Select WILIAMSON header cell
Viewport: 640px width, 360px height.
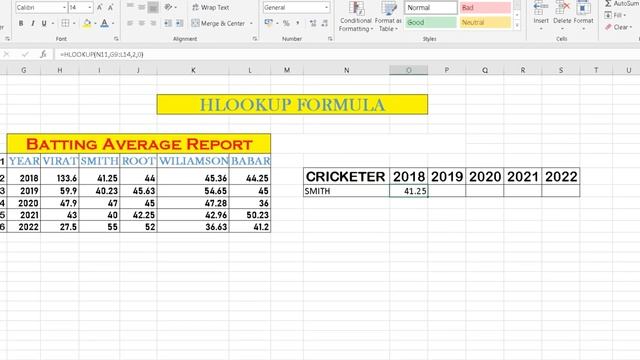(x=193, y=161)
